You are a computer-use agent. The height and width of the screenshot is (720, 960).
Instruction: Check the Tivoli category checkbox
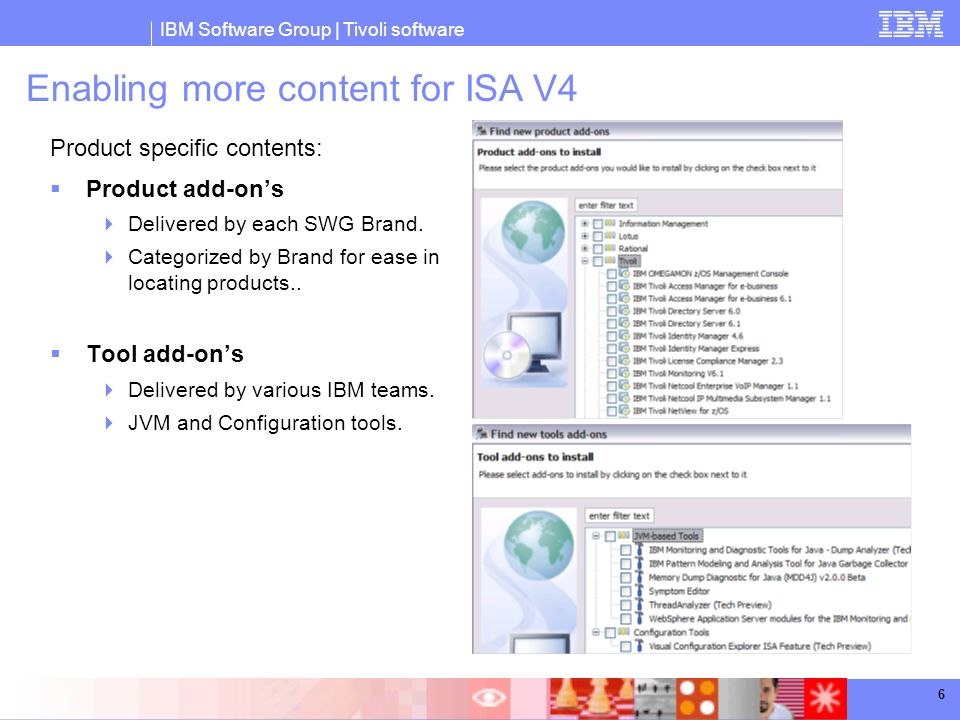click(598, 261)
